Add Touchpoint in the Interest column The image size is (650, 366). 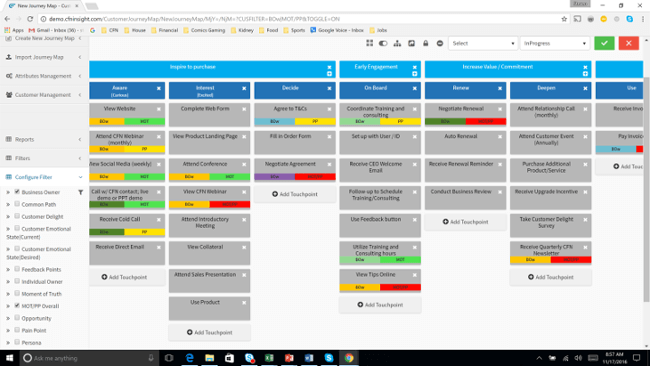(x=209, y=332)
